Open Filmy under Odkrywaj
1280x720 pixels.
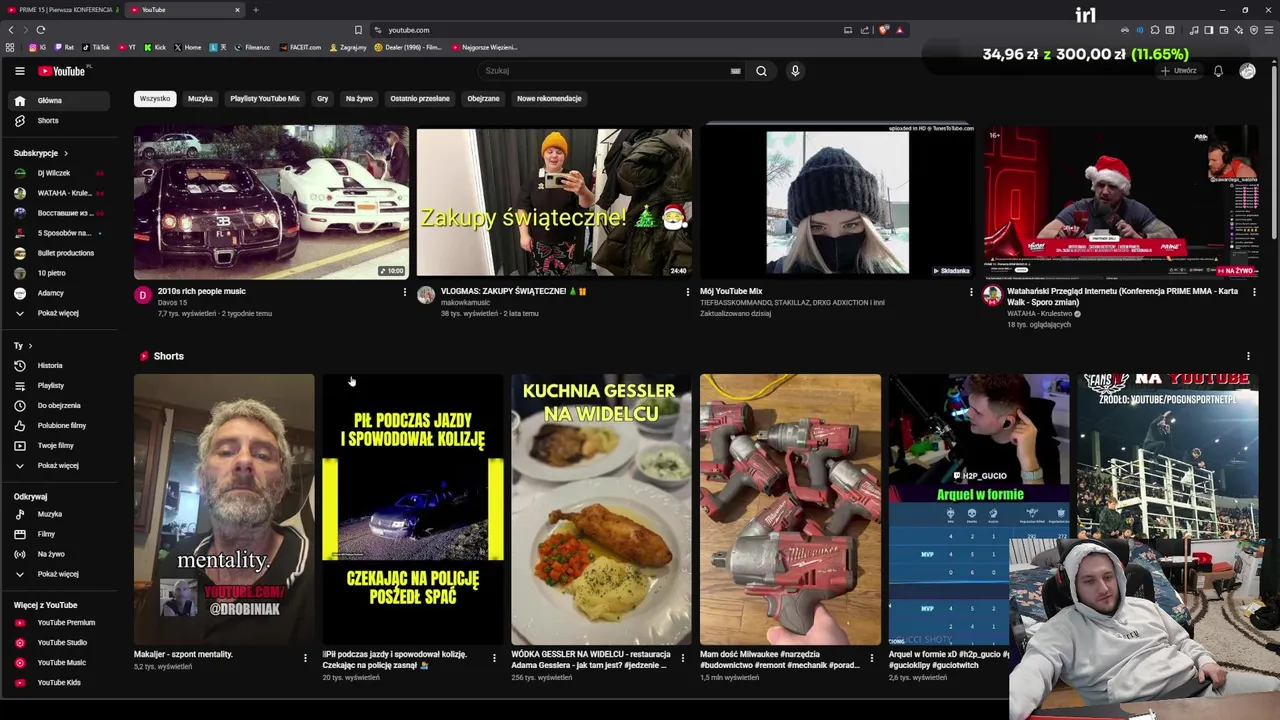coord(59,534)
